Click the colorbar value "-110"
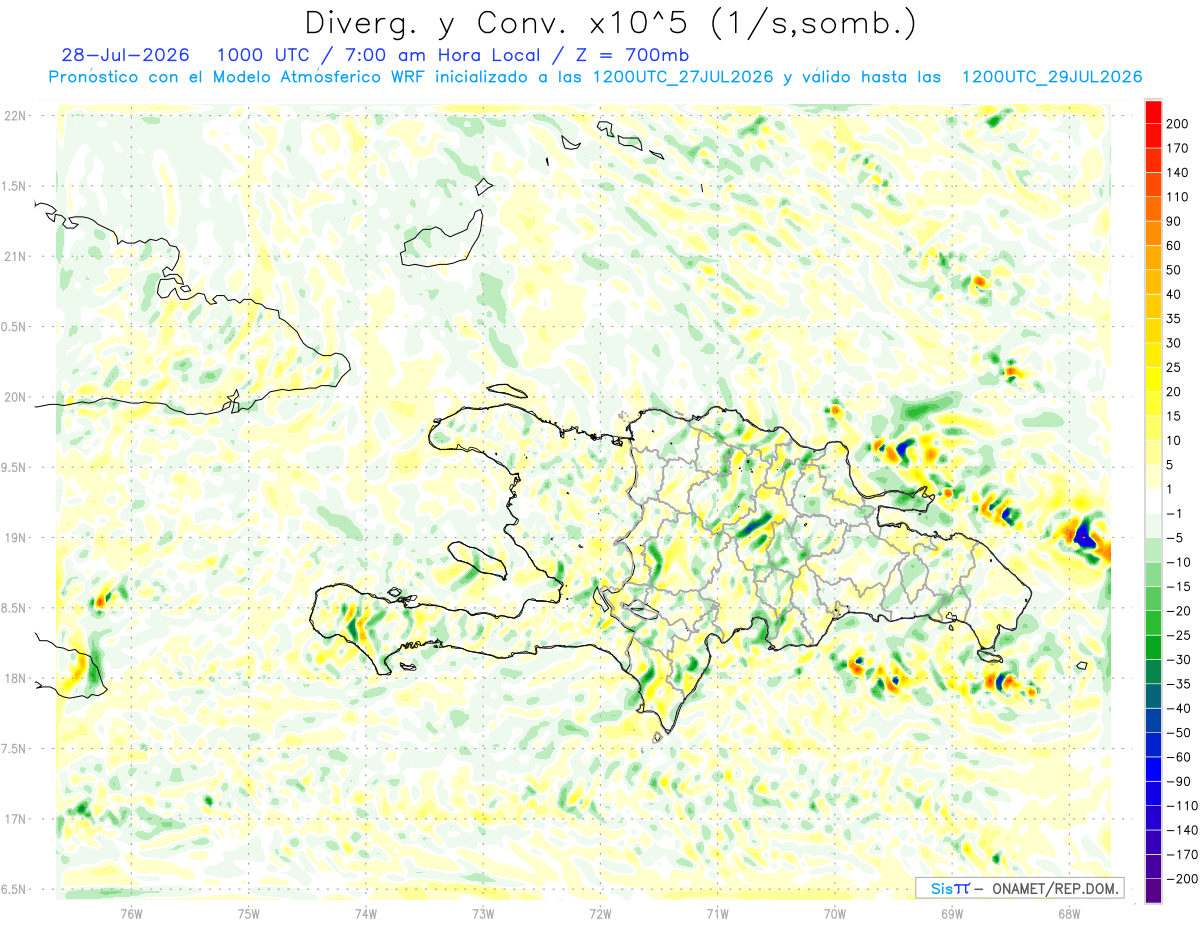 1182,805
